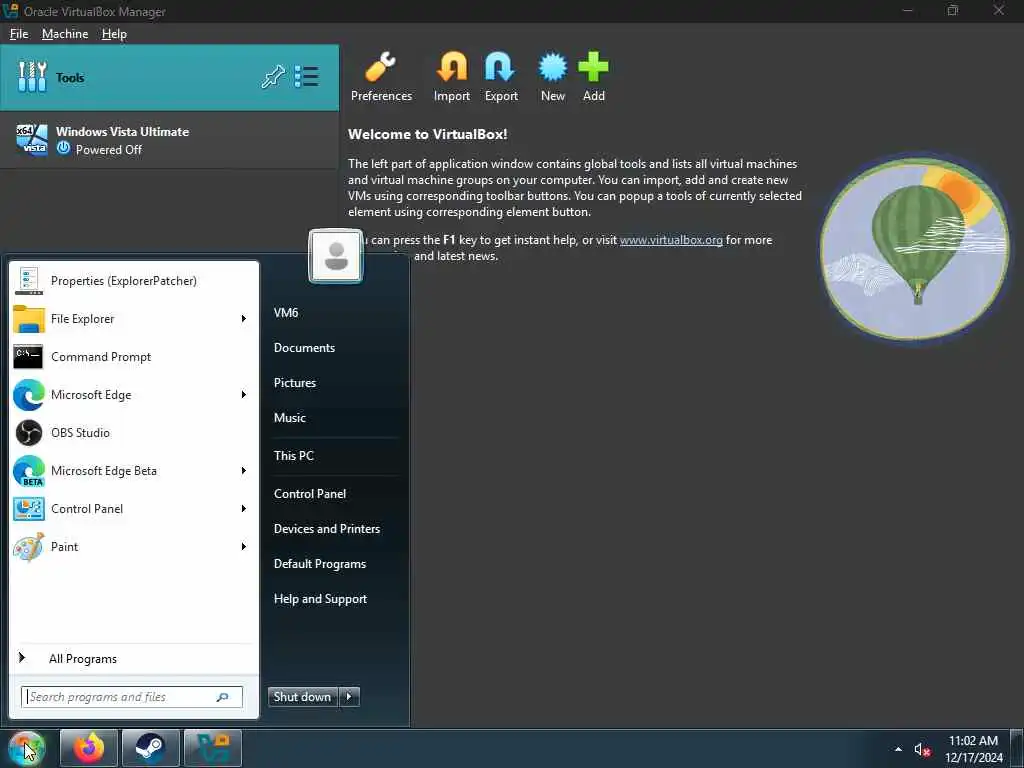Expand Paint recent files arrow
This screenshot has width=1024, height=768.
pyautogui.click(x=244, y=546)
